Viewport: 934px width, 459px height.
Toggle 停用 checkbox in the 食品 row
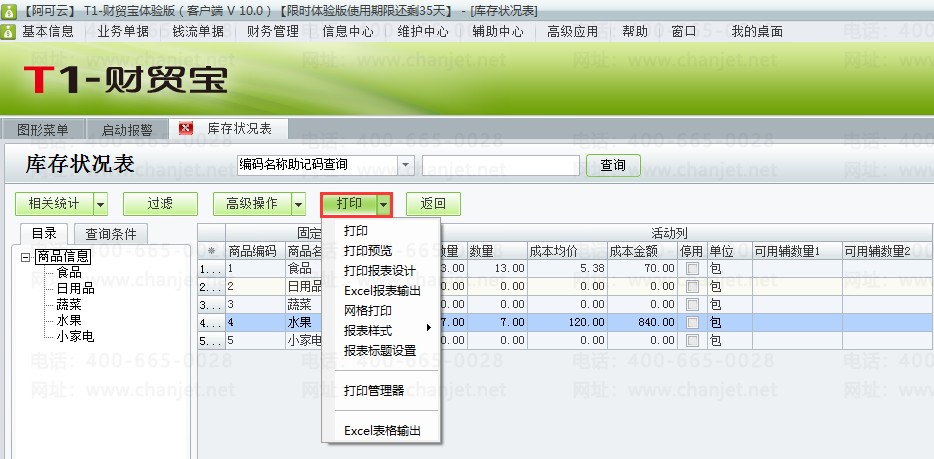click(692, 269)
